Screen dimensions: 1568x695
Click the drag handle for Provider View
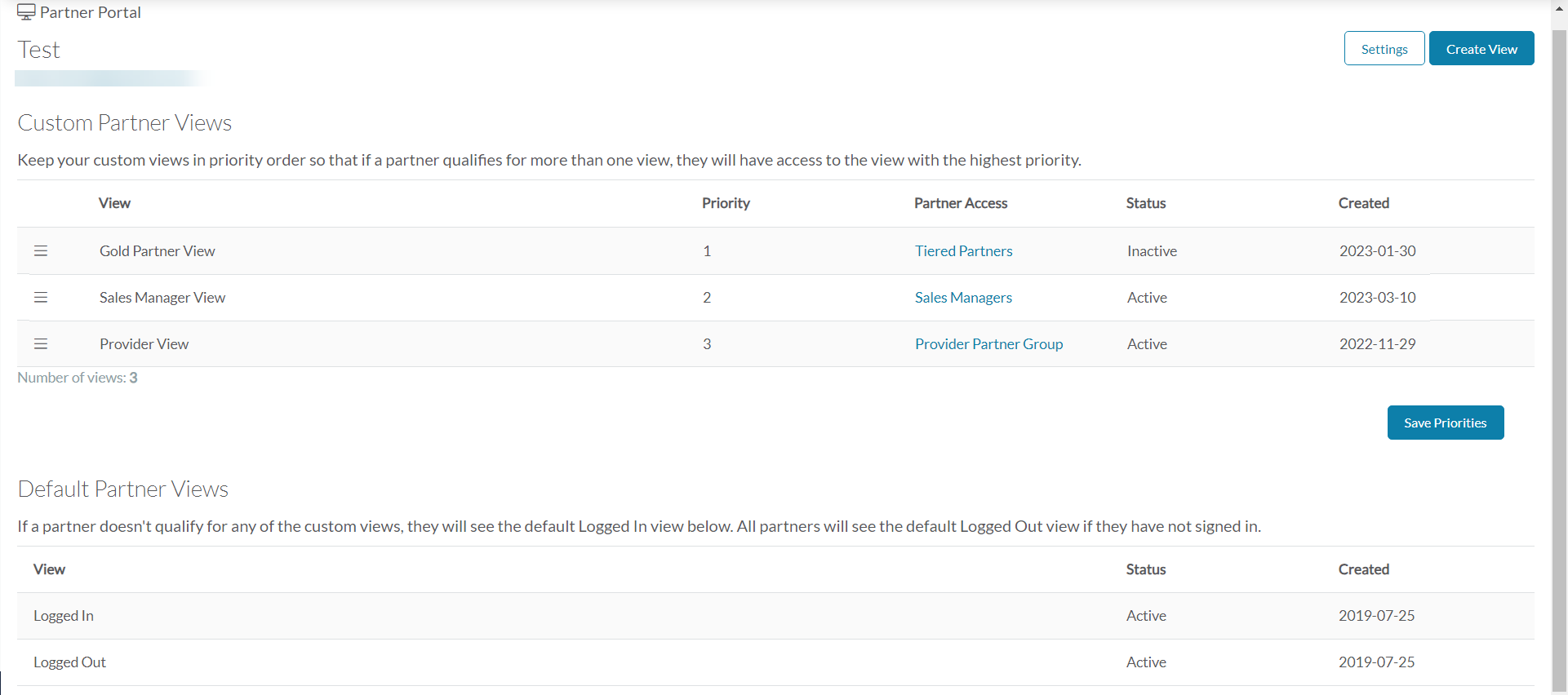pyautogui.click(x=41, y=343)
